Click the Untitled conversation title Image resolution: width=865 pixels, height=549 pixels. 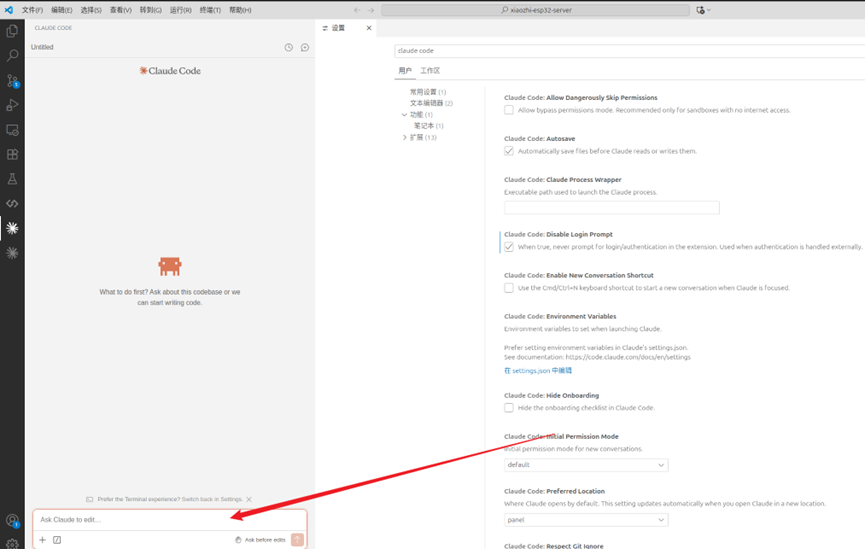[42, 47]
